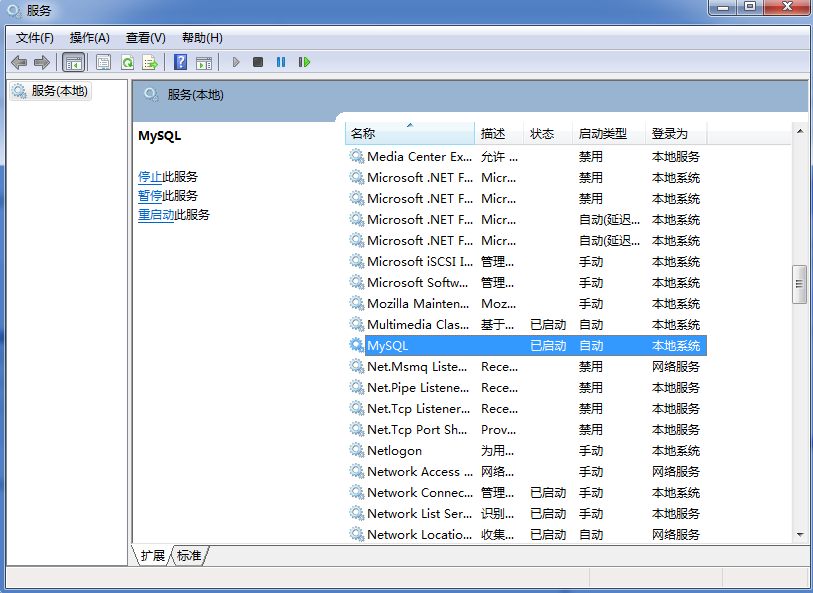813x593 pixels.
Task: Pause the service via the pause icon
Action: click(280, 62)
